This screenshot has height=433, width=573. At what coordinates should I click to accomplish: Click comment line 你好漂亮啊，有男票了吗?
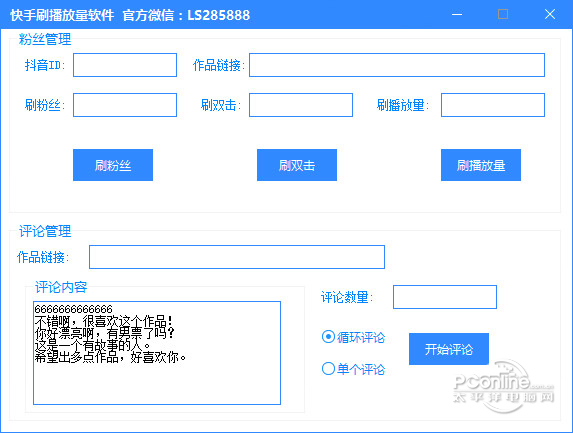[105, 333]
